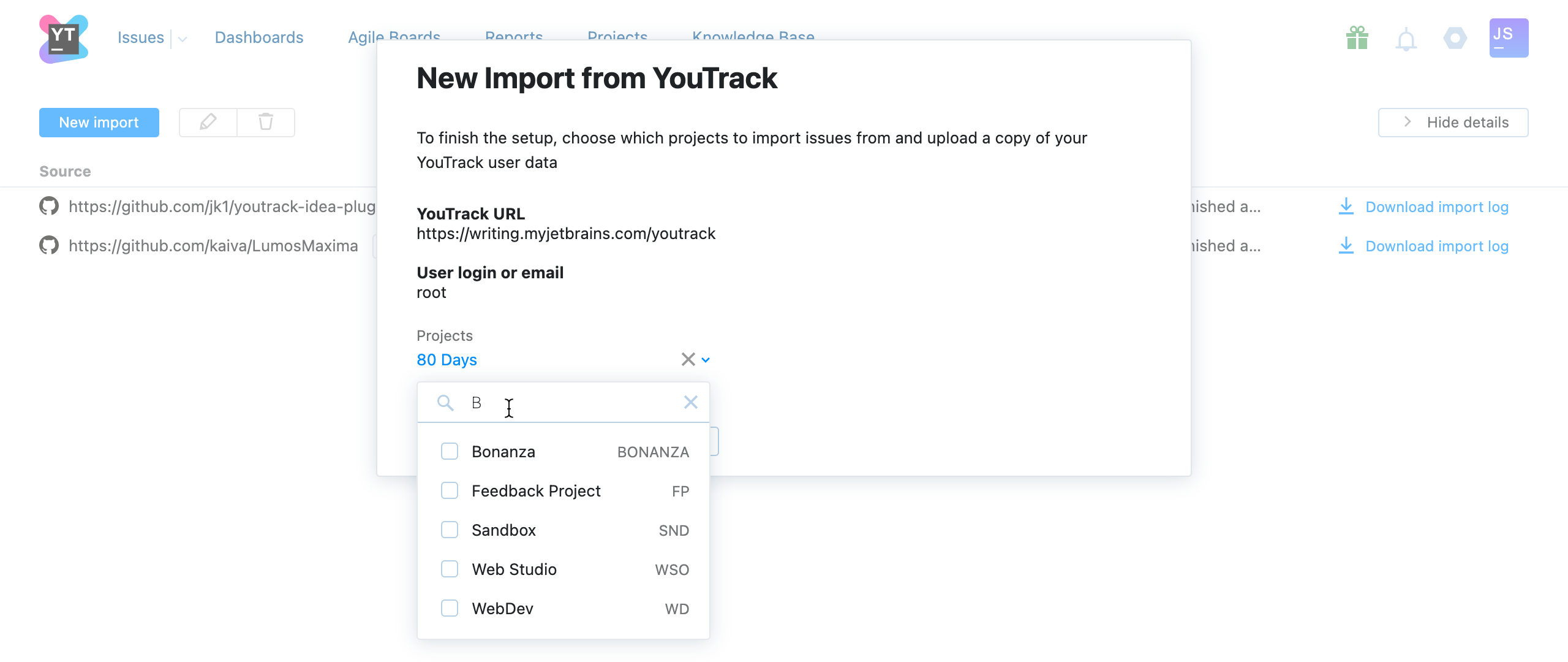Image resolution: width=1568 pixels, height=662 pixels.
Task: Open the gift what's new icon
Action: (1357, 39)
